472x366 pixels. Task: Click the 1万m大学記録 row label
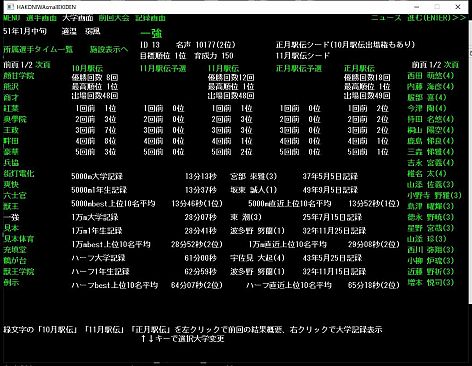[95, 217]
